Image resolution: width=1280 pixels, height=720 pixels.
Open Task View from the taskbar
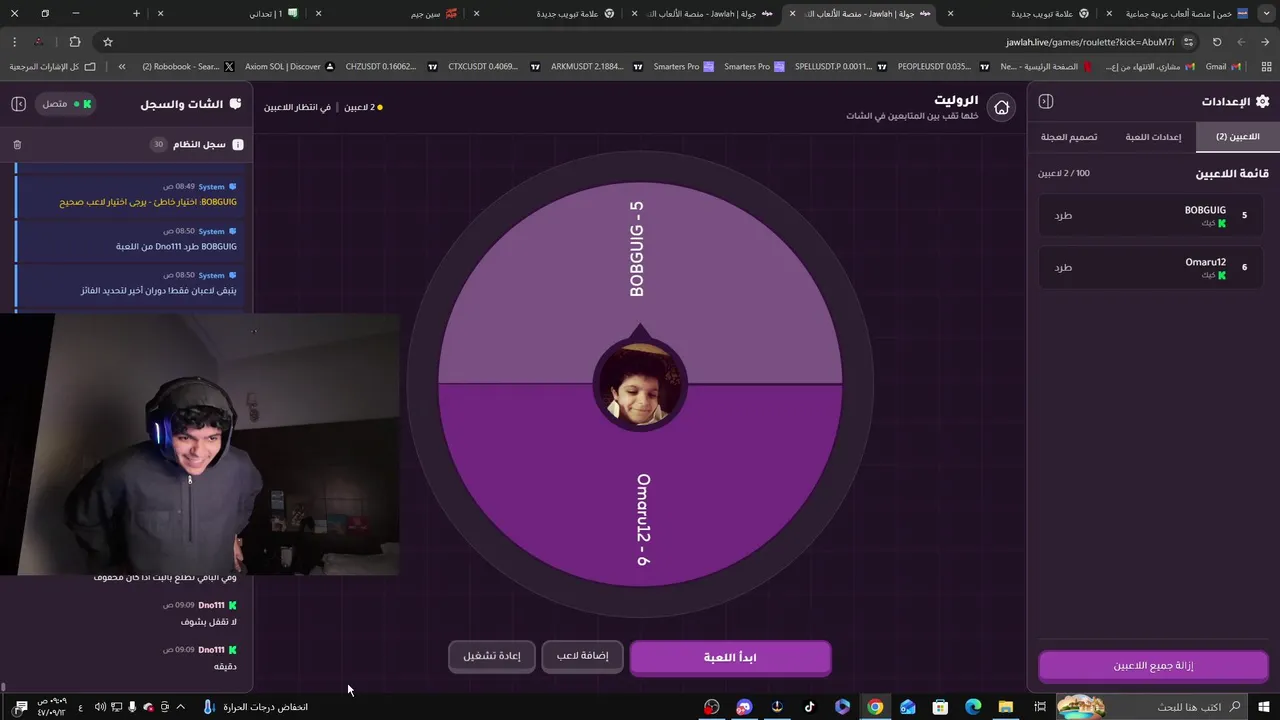click(1040, 707)
